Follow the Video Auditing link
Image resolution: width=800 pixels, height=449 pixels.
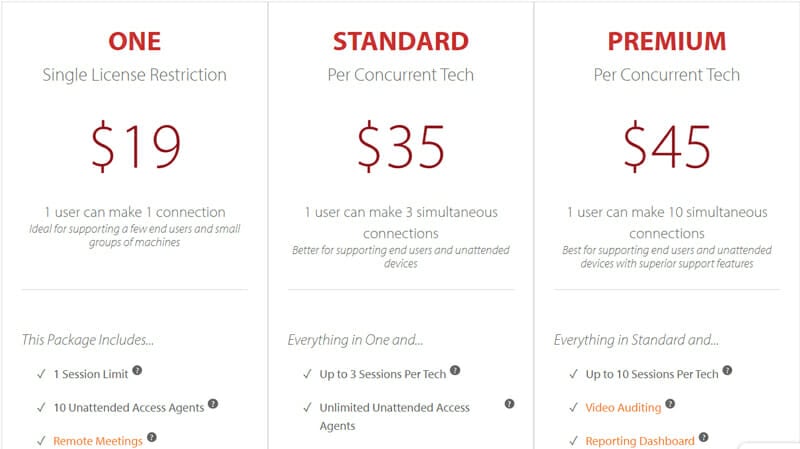623,408
